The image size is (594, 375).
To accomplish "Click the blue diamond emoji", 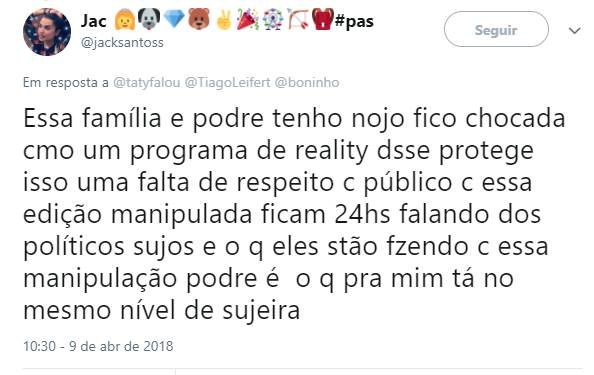I will click(x=174, y=19).
